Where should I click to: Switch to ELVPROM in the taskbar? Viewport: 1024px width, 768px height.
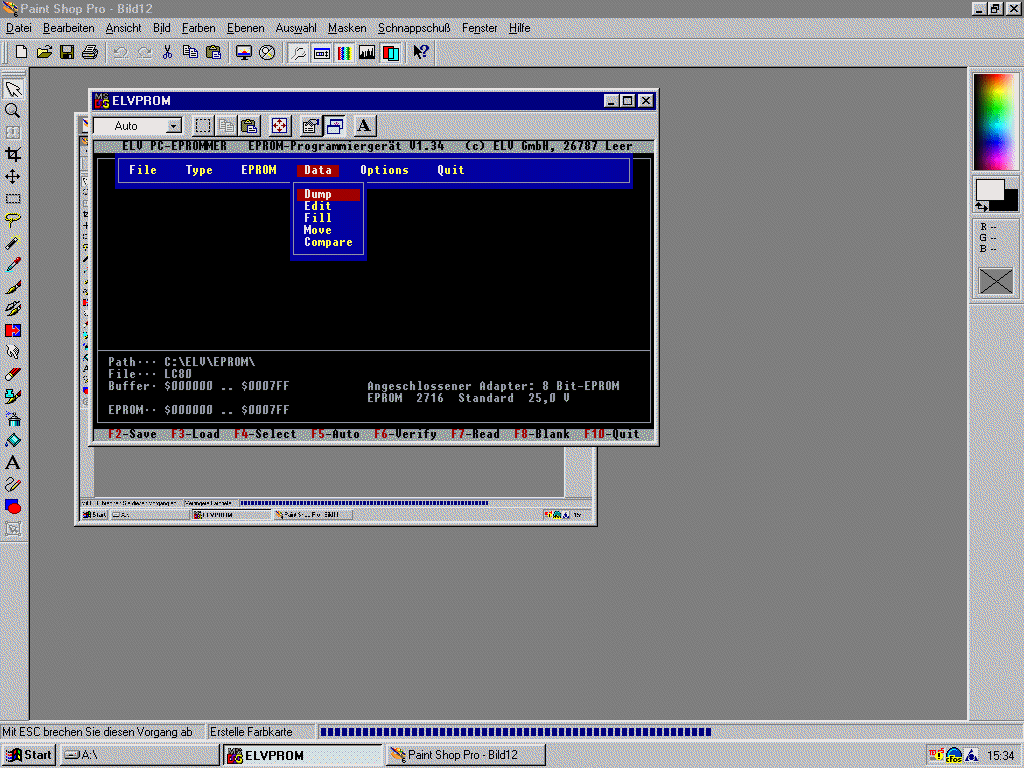pos(302,755)
